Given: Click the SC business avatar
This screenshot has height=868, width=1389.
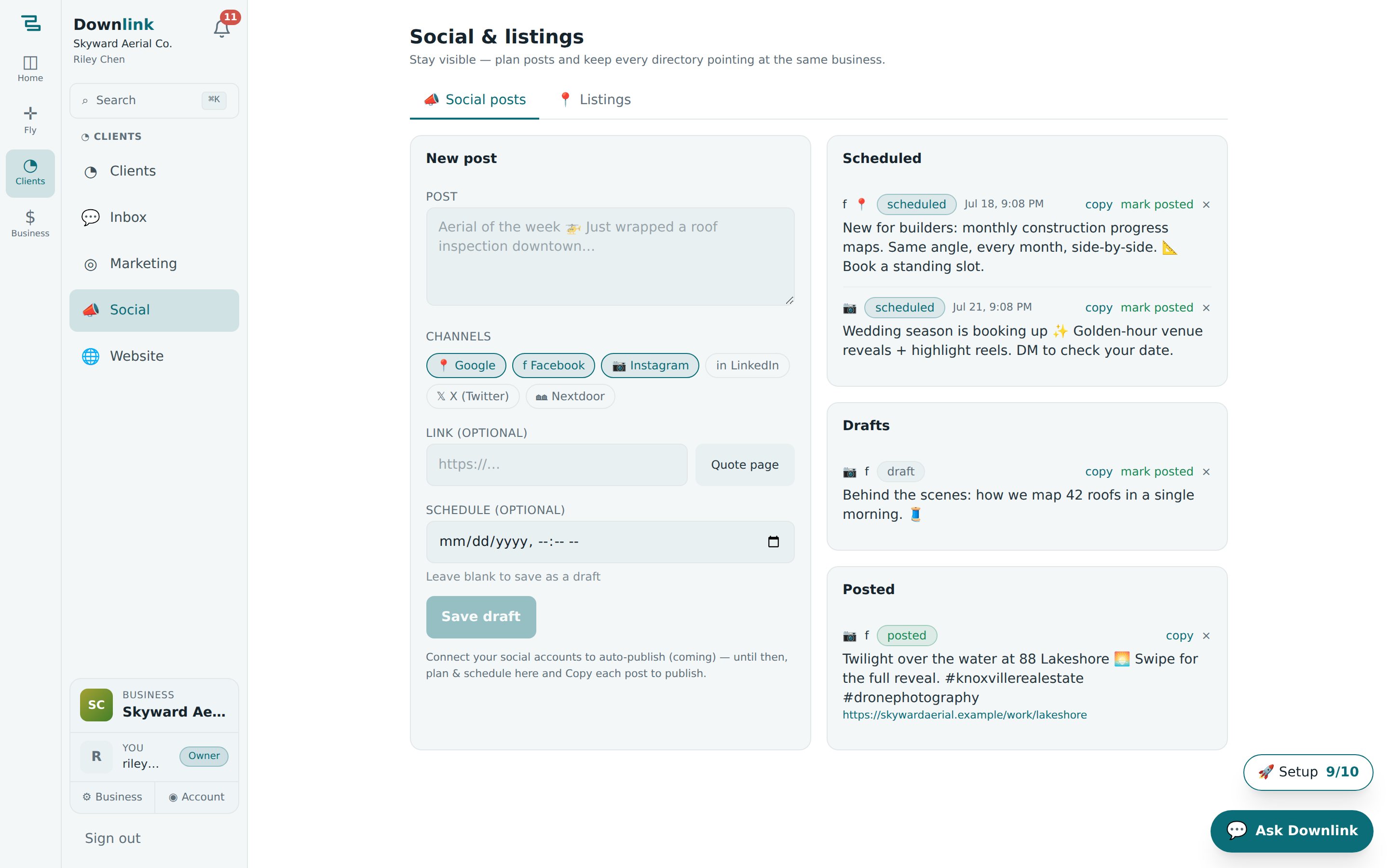Looking at the screenshot, I should [96, 705].
